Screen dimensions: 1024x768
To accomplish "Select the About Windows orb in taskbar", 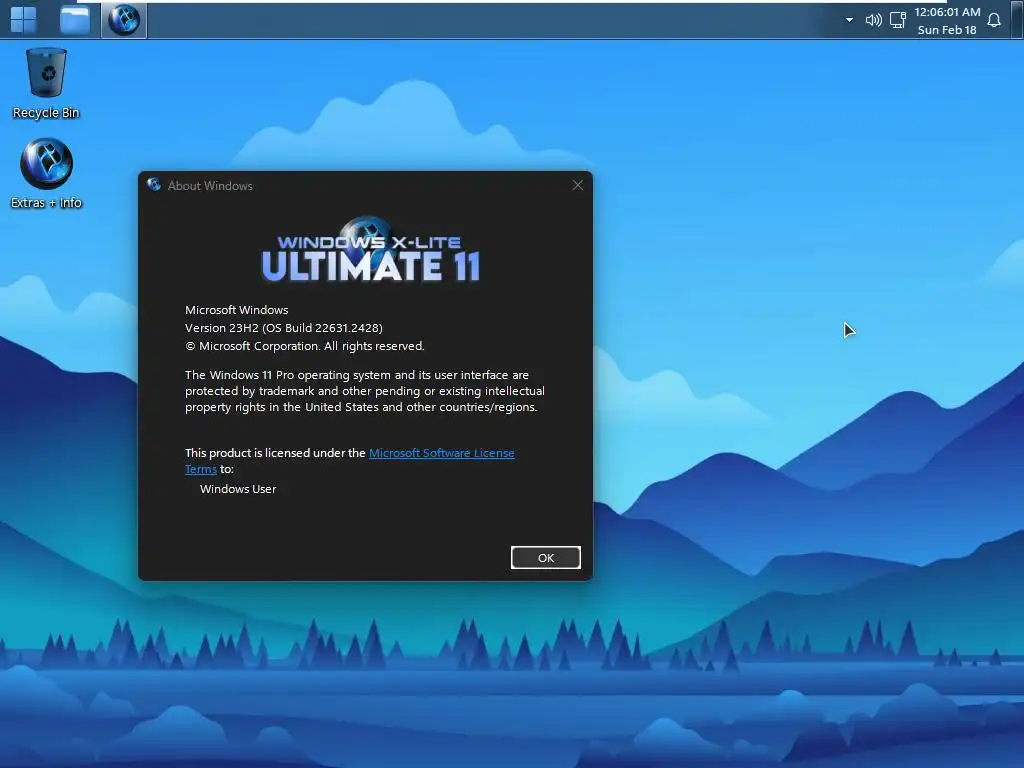I will pyautogui.click(x=124, y=20).
